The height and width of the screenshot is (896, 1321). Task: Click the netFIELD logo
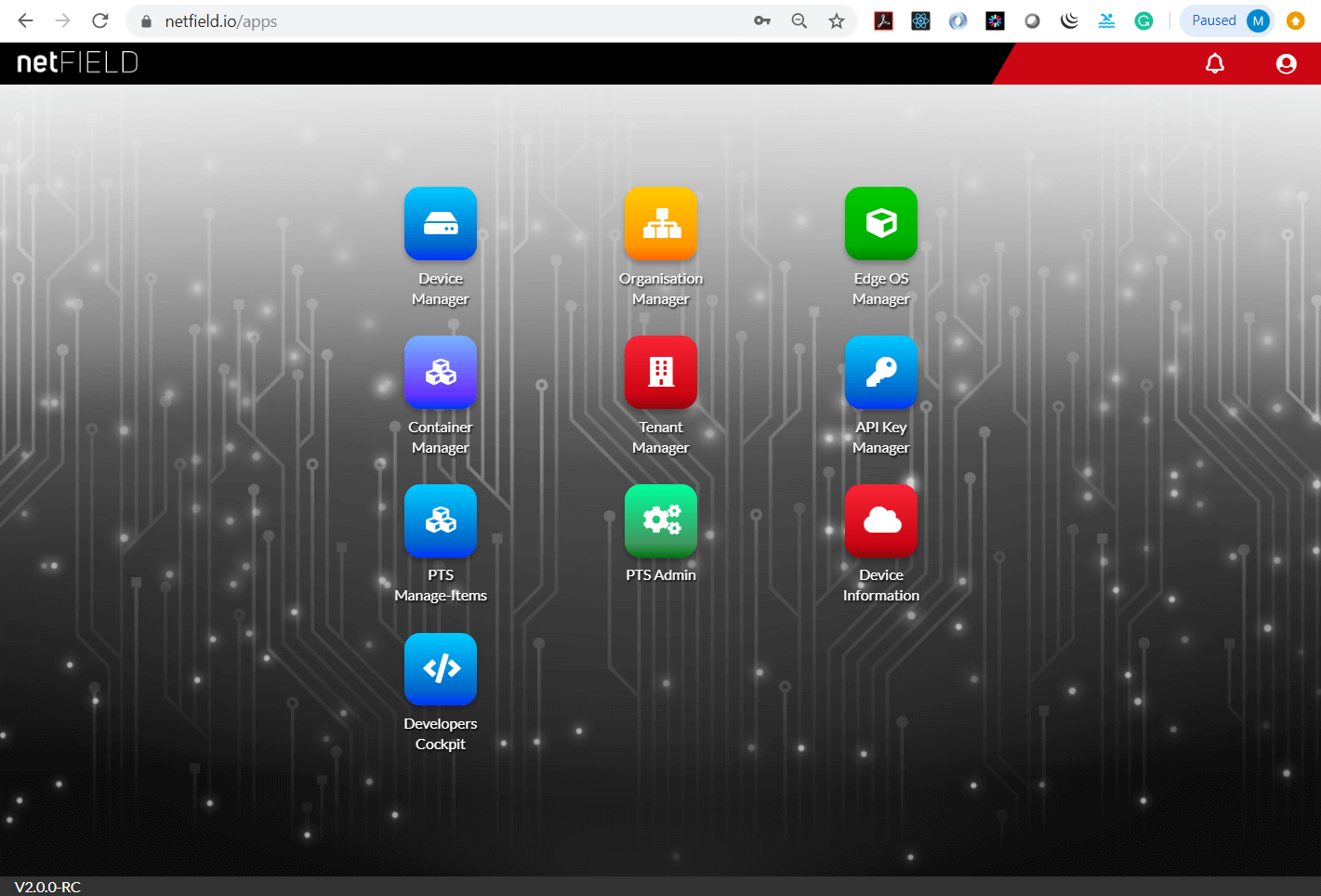point(75,63)
